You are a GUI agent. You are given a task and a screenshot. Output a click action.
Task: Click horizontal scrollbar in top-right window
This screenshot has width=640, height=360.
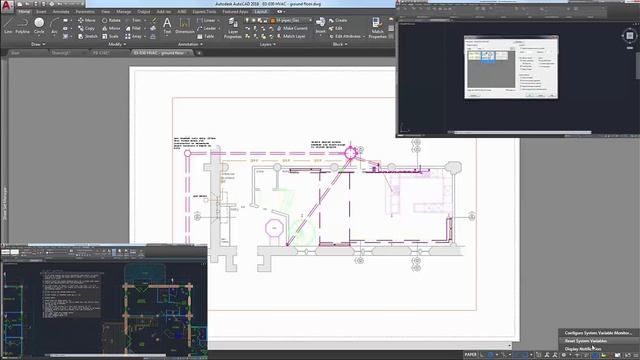(x=522, y=132)
